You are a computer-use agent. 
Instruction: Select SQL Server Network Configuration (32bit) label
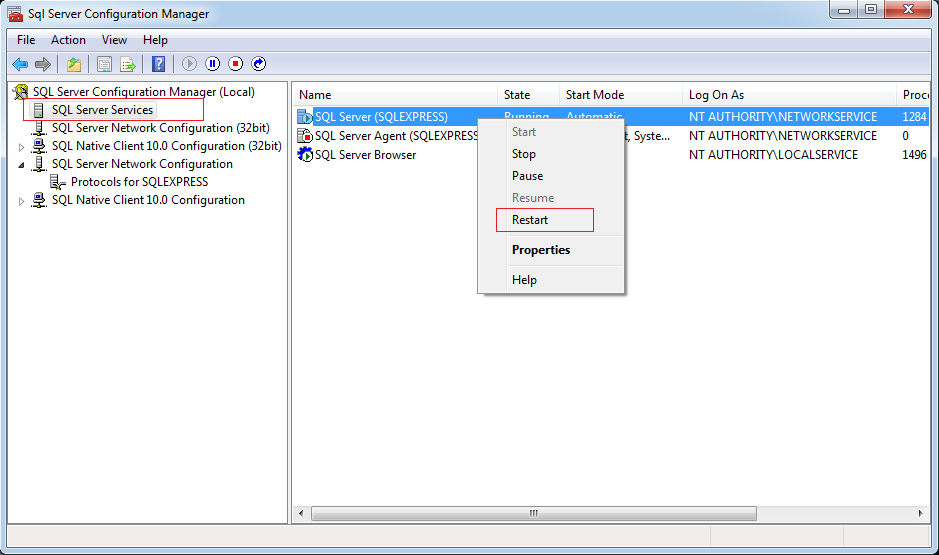point(160,128)
